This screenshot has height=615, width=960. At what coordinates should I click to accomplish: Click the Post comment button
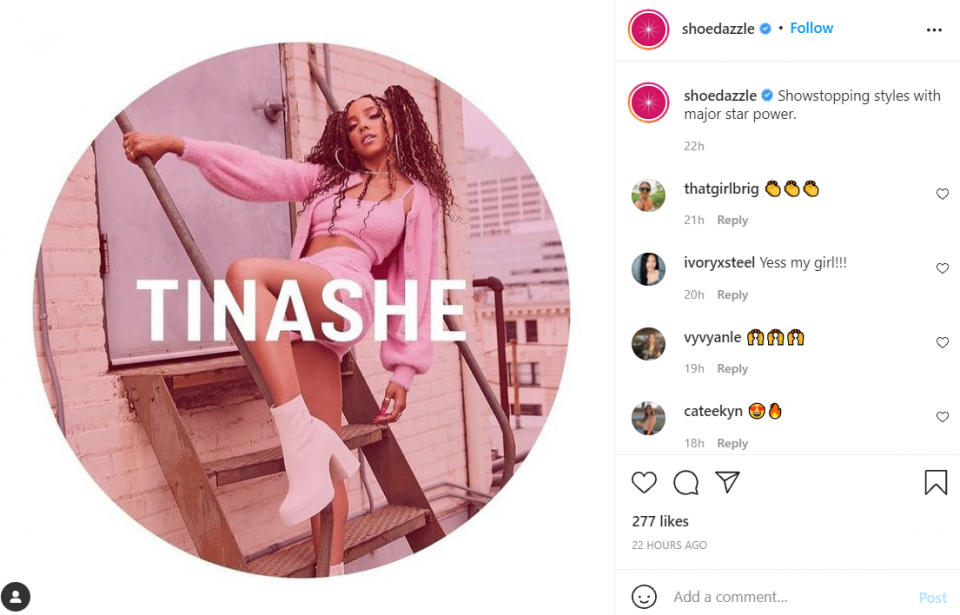pyautogui.click(x=932, y=597)
